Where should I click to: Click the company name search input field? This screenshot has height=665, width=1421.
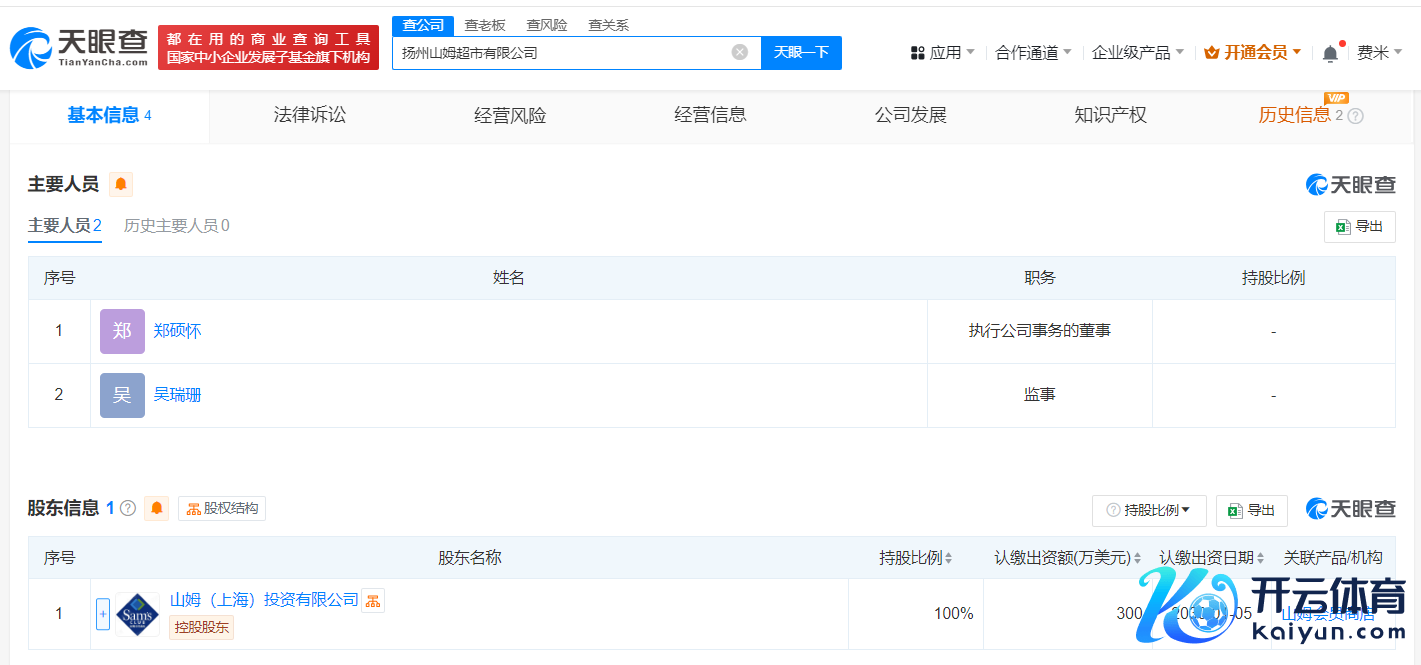(x=560, y=53)
